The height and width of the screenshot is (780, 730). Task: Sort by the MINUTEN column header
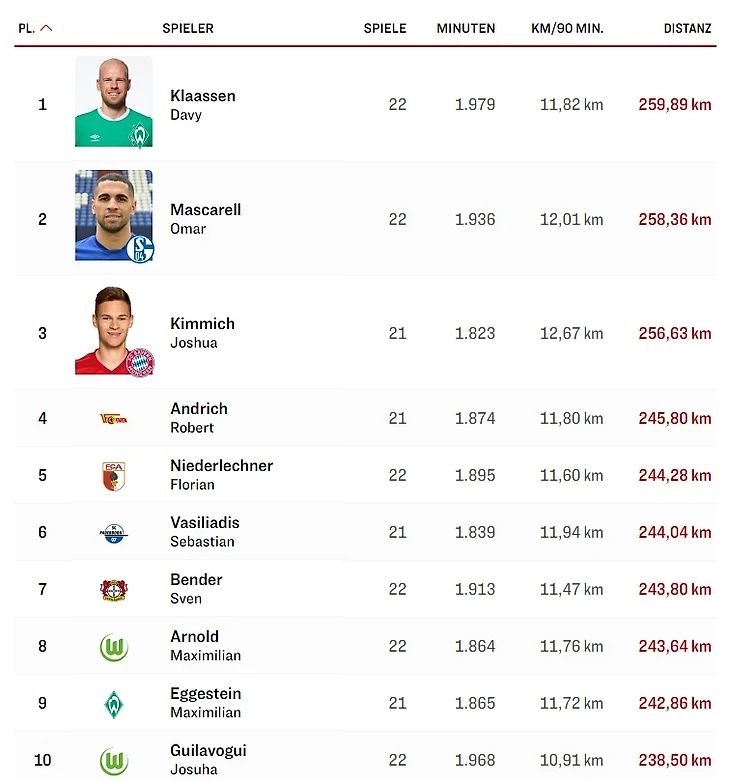pyautogui.click(x=466, y=28)
